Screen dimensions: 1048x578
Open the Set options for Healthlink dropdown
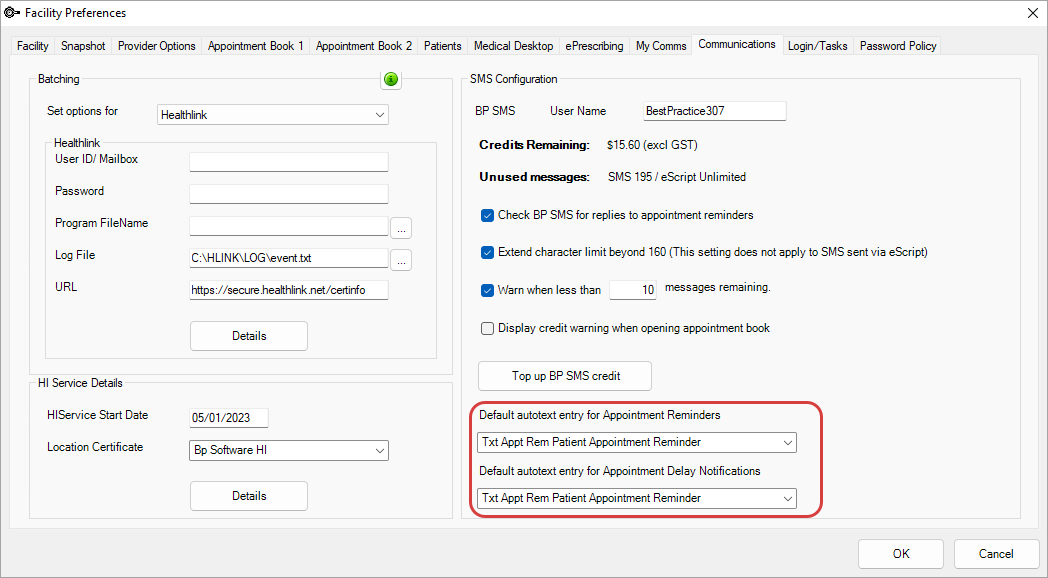tap(273, 115)
